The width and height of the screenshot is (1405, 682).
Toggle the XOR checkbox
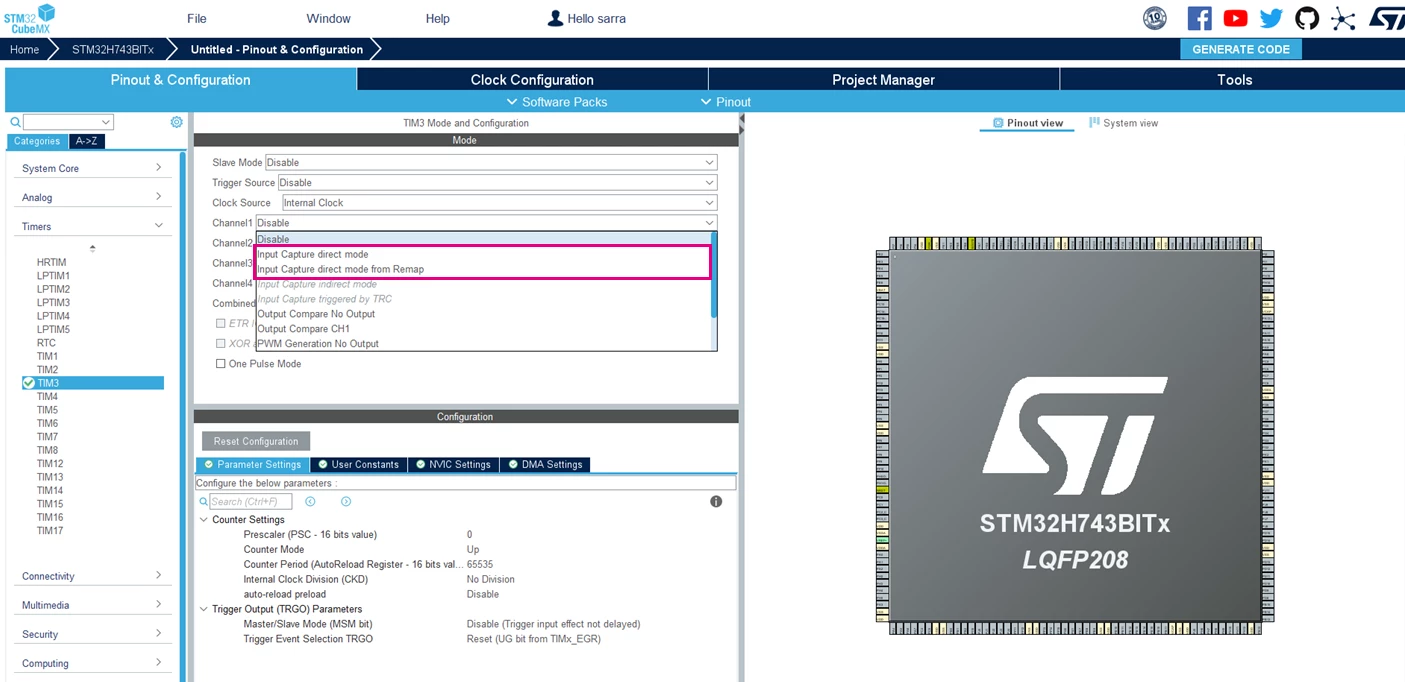(x=221, y=344)
